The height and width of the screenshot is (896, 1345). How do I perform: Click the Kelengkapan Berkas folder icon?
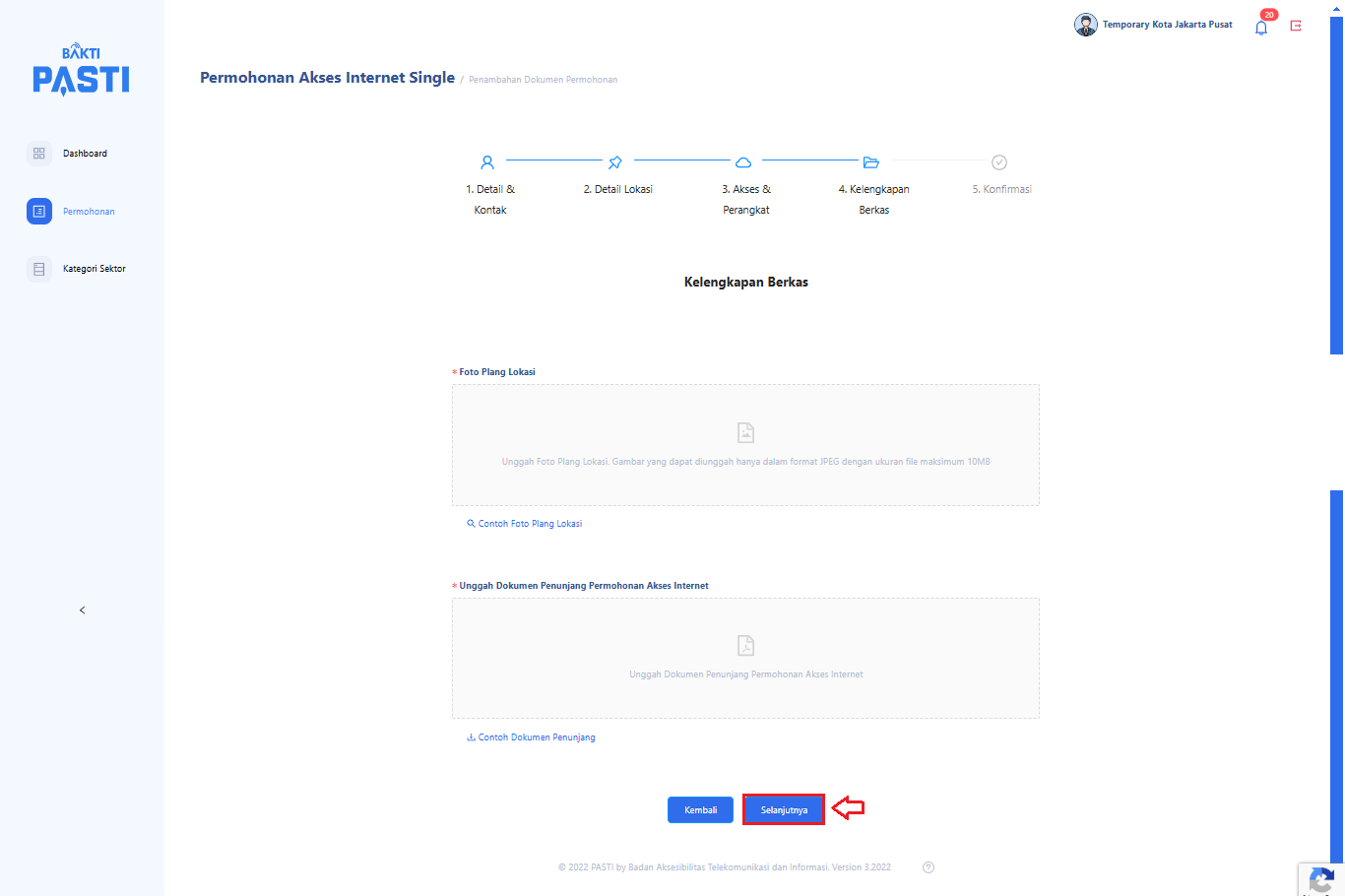[871, 162]
